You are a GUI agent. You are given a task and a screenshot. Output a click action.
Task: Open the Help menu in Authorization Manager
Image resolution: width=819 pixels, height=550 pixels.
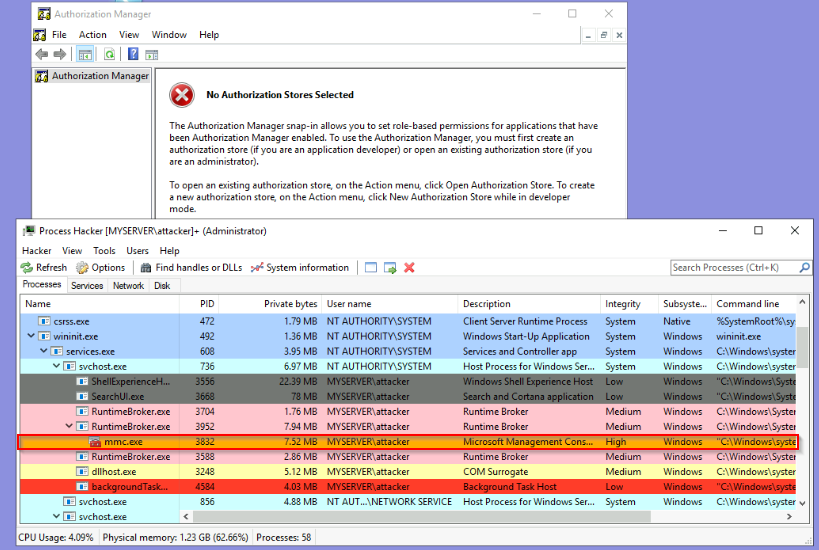click(209, 34)
